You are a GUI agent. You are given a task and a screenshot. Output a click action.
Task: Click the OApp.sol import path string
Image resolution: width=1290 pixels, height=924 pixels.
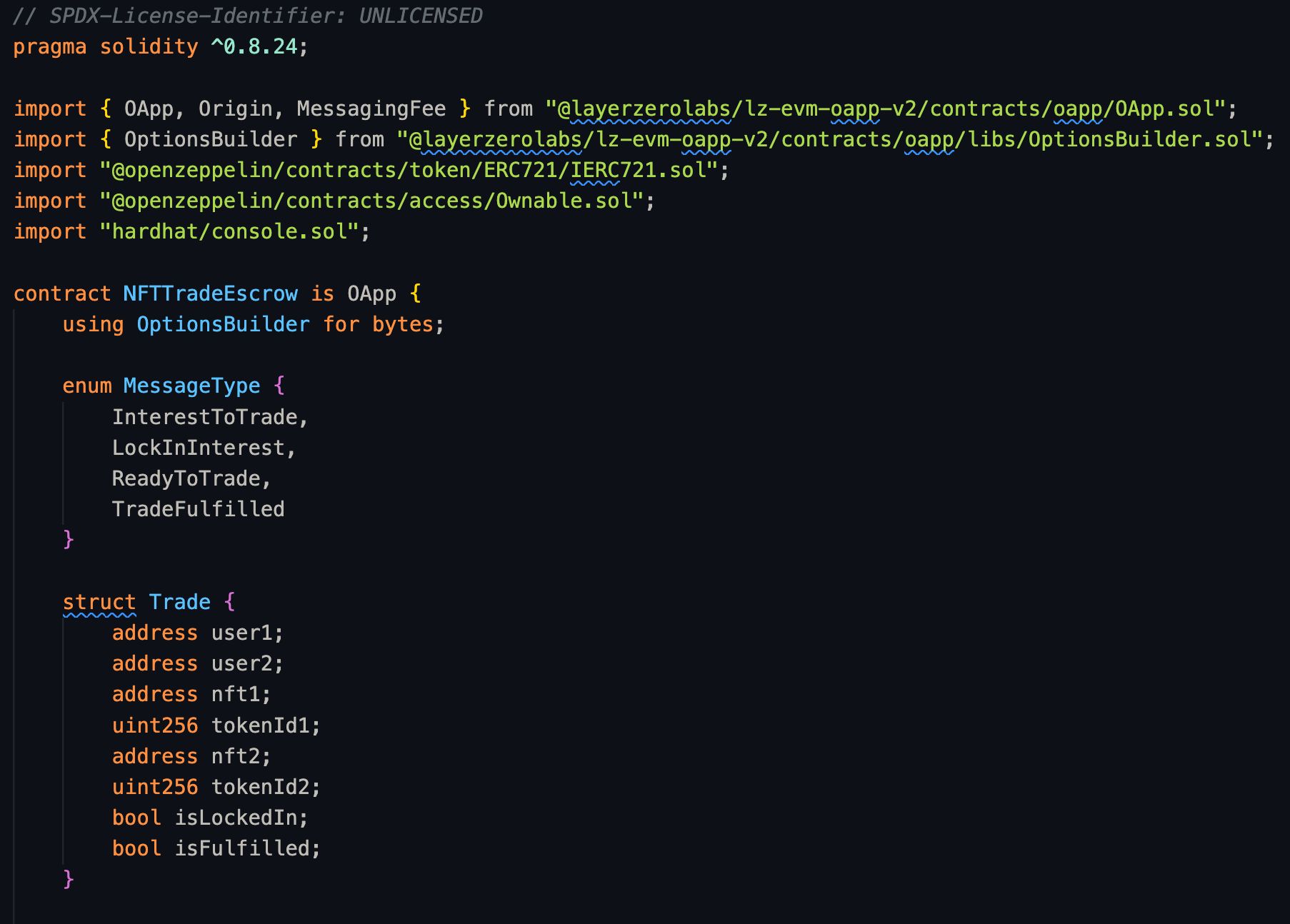tap(885, 109)
